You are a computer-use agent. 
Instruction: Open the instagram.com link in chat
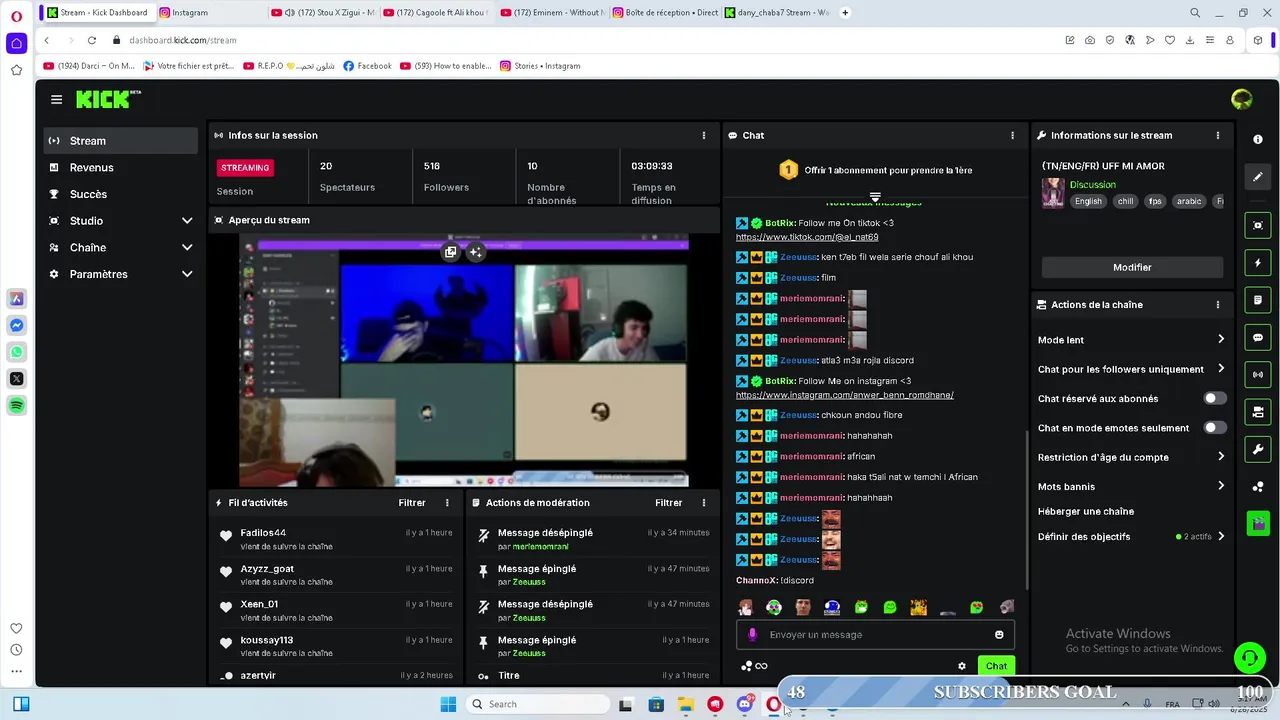tap(845, 395)
